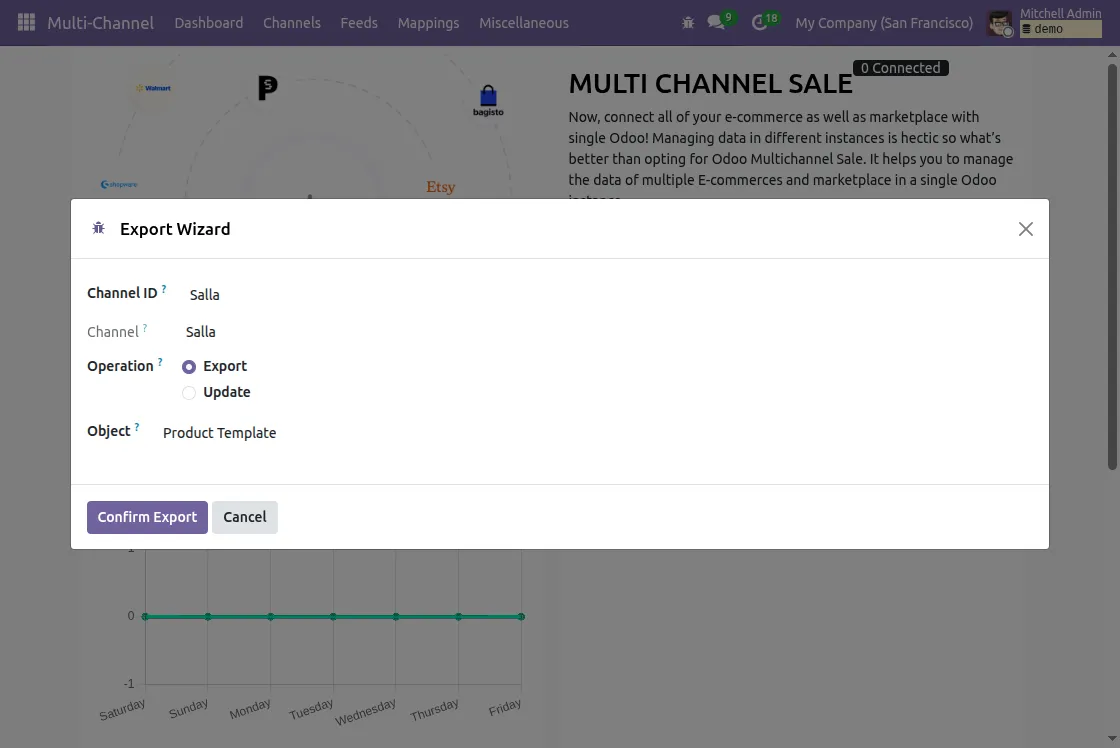This screenshot has height=748, width=1120.
Task: Click the Shopware channel logo
Action: pyautogui.click(x=120, y=183)
